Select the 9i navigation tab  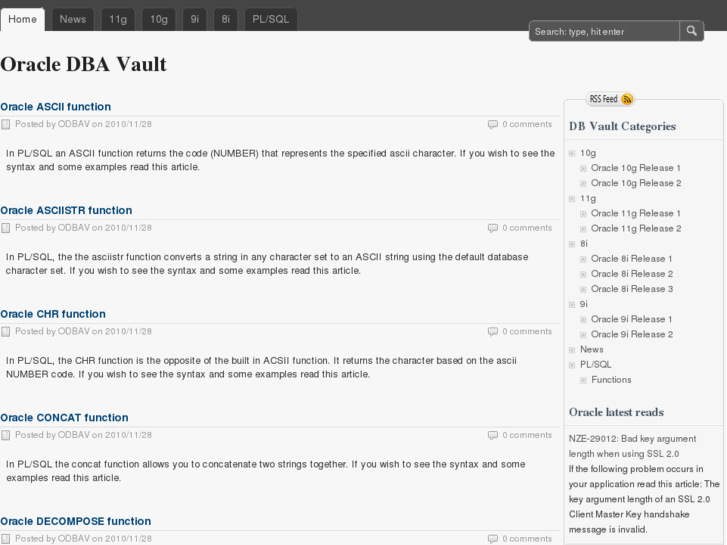click(x=195, y=19)
